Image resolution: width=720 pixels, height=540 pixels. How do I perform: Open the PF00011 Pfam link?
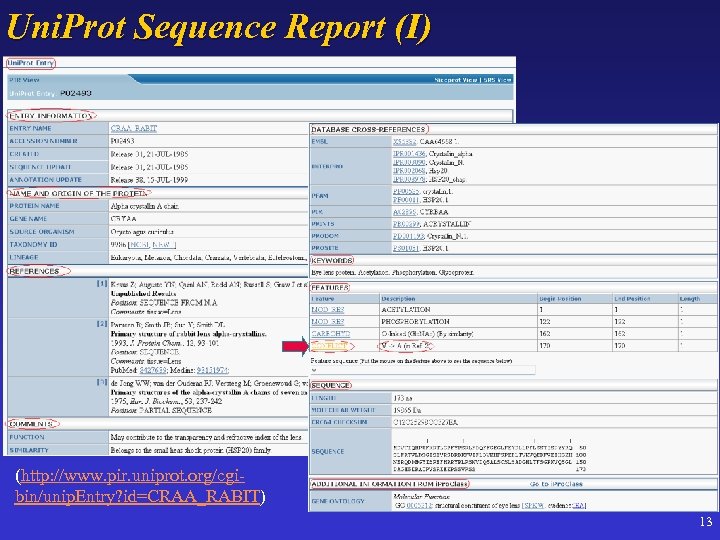pos(406,200)
